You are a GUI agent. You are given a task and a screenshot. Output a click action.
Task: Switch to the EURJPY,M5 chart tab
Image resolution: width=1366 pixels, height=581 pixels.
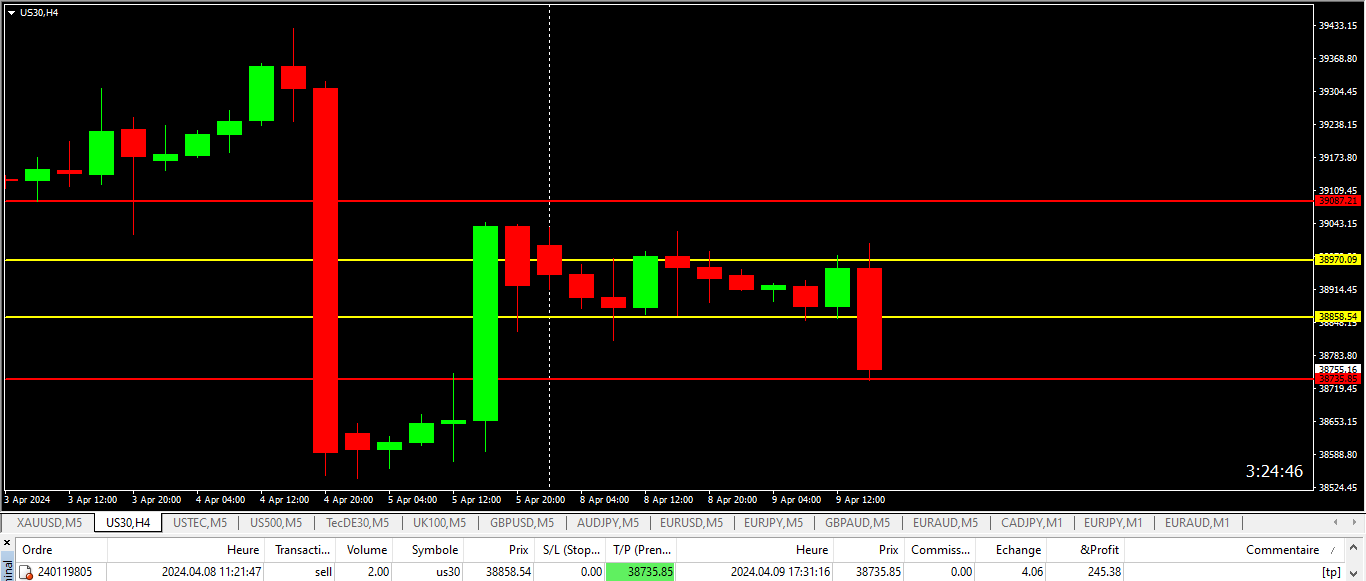click(x=773, y=522)
